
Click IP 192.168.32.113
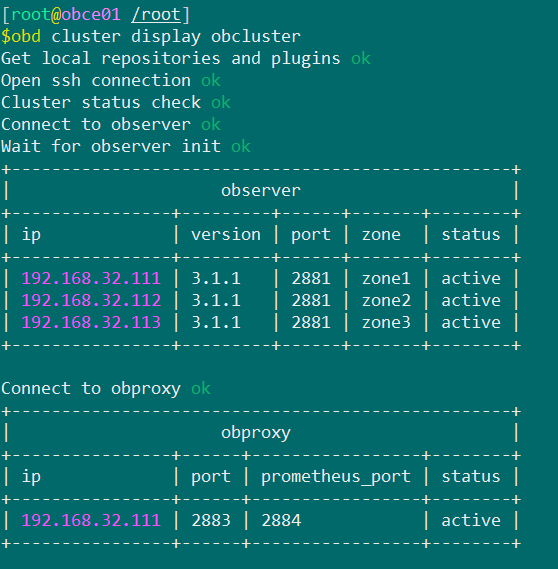(x=91, y=323)
